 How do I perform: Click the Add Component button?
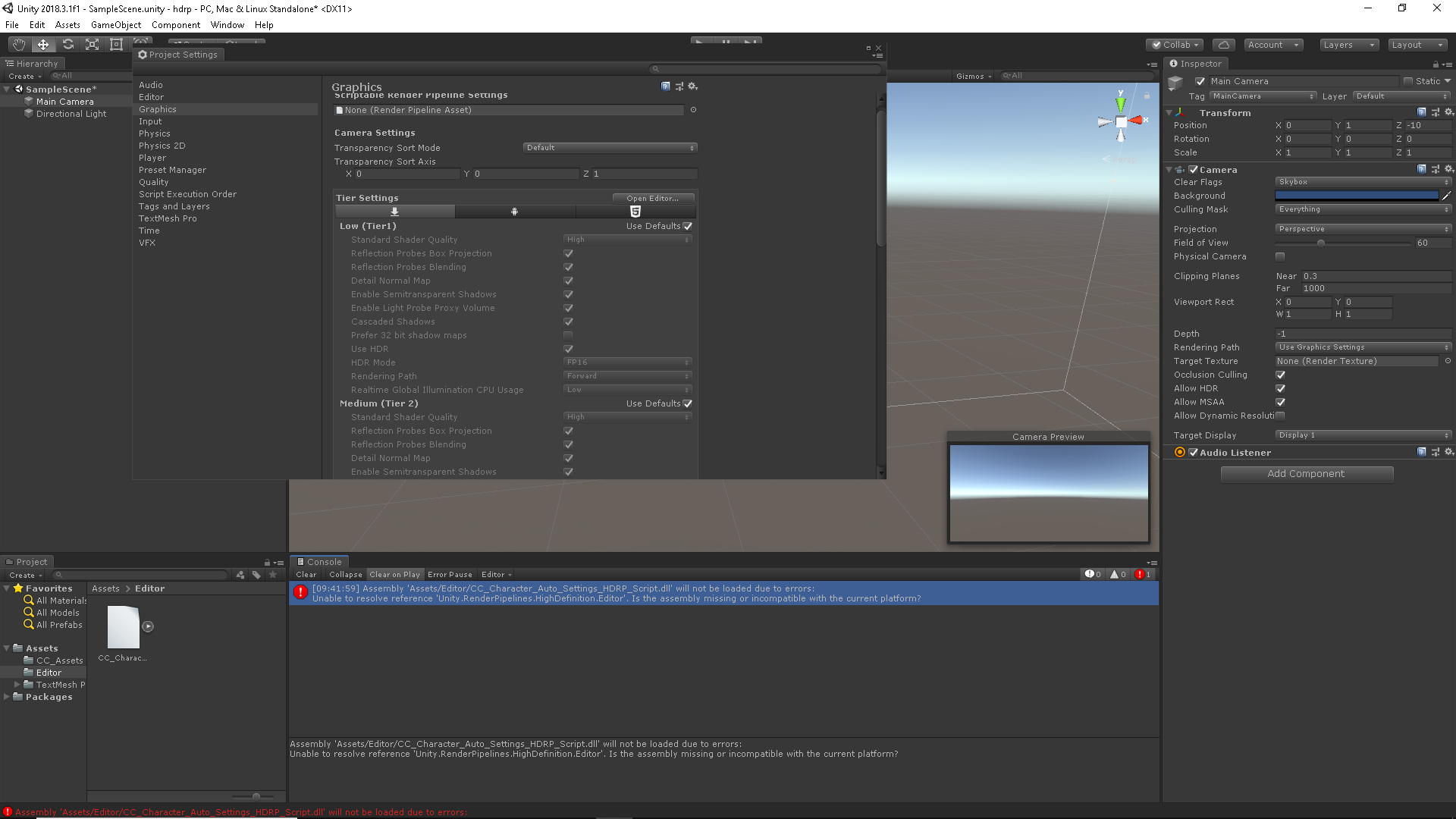point(1307,474)
